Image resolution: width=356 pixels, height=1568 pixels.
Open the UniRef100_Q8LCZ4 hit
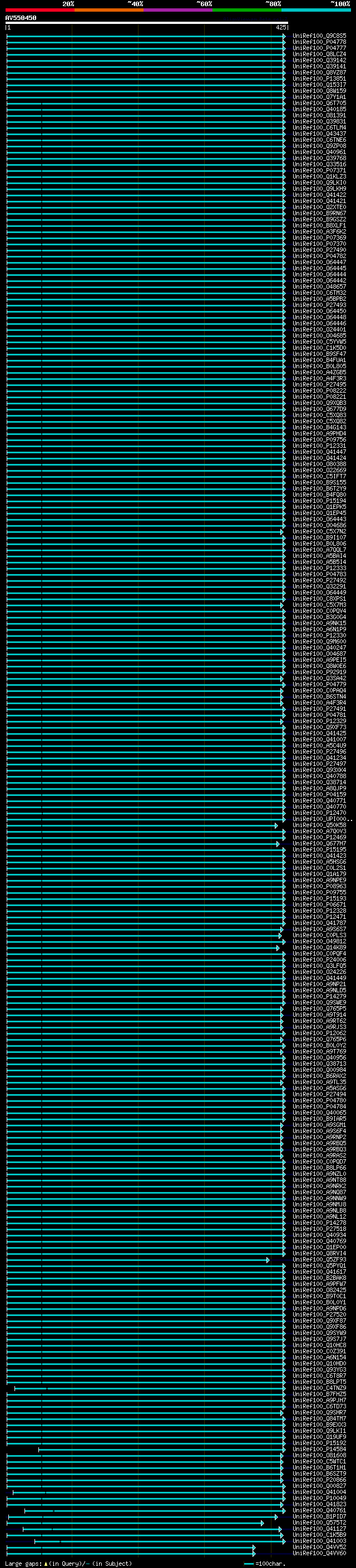click(319, 54)
